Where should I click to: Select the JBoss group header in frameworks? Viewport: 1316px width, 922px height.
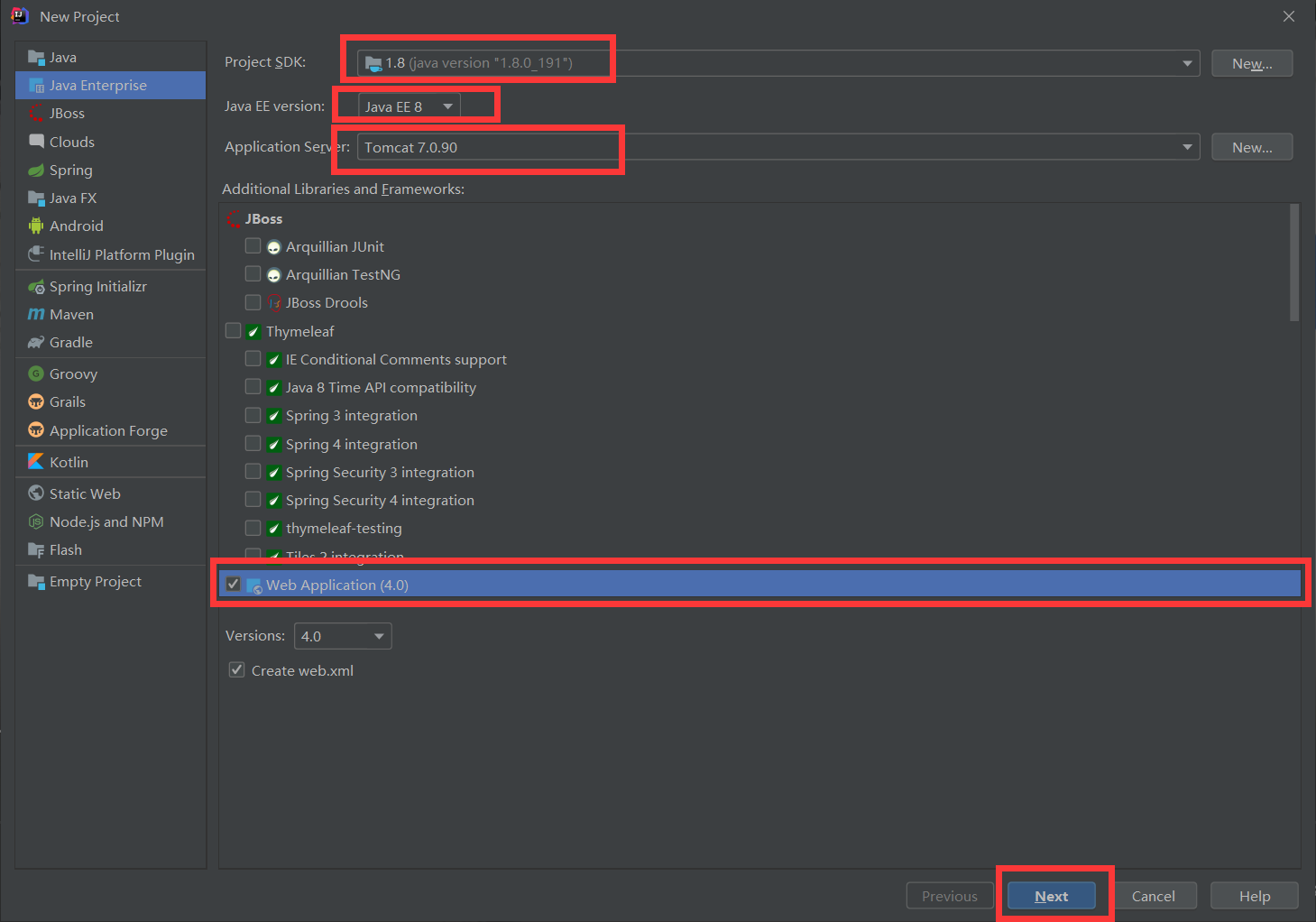coord(263,219)
